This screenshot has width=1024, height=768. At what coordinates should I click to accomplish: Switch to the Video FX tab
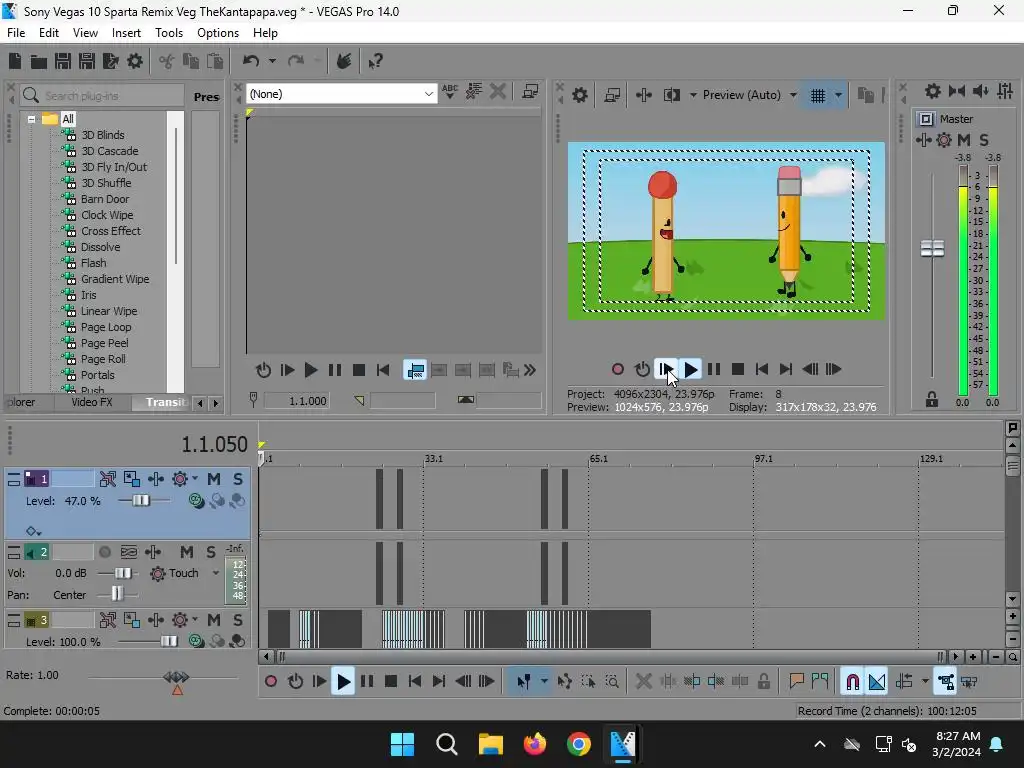click(x=91, y=402)
